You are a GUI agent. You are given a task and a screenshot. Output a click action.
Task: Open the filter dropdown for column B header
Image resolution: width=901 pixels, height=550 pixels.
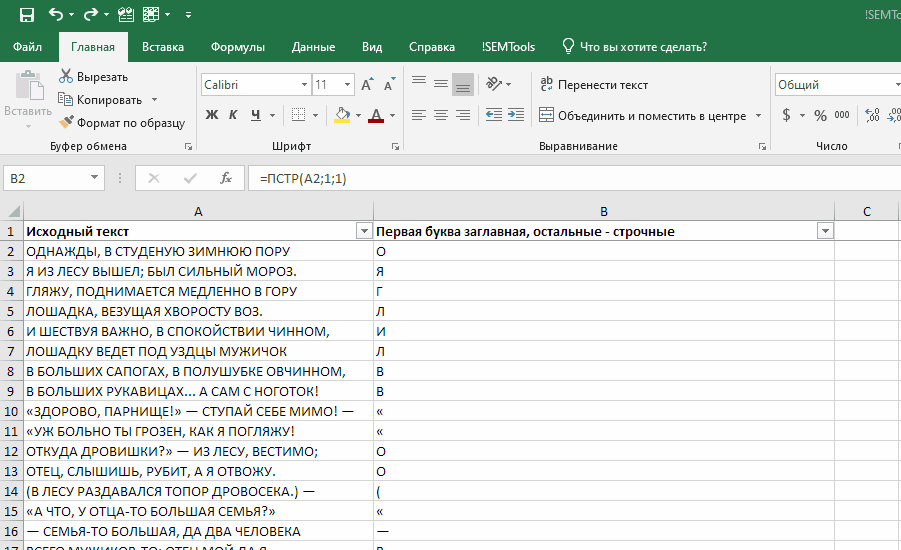coord(825,231)
